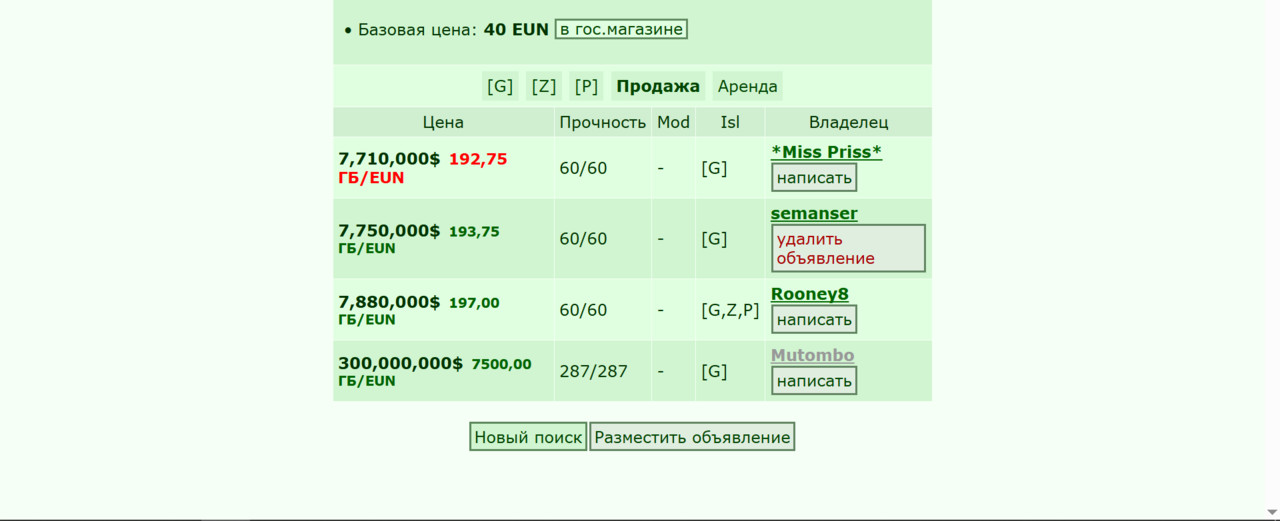Click 'написать' next to Rooney8

[814, 320]
